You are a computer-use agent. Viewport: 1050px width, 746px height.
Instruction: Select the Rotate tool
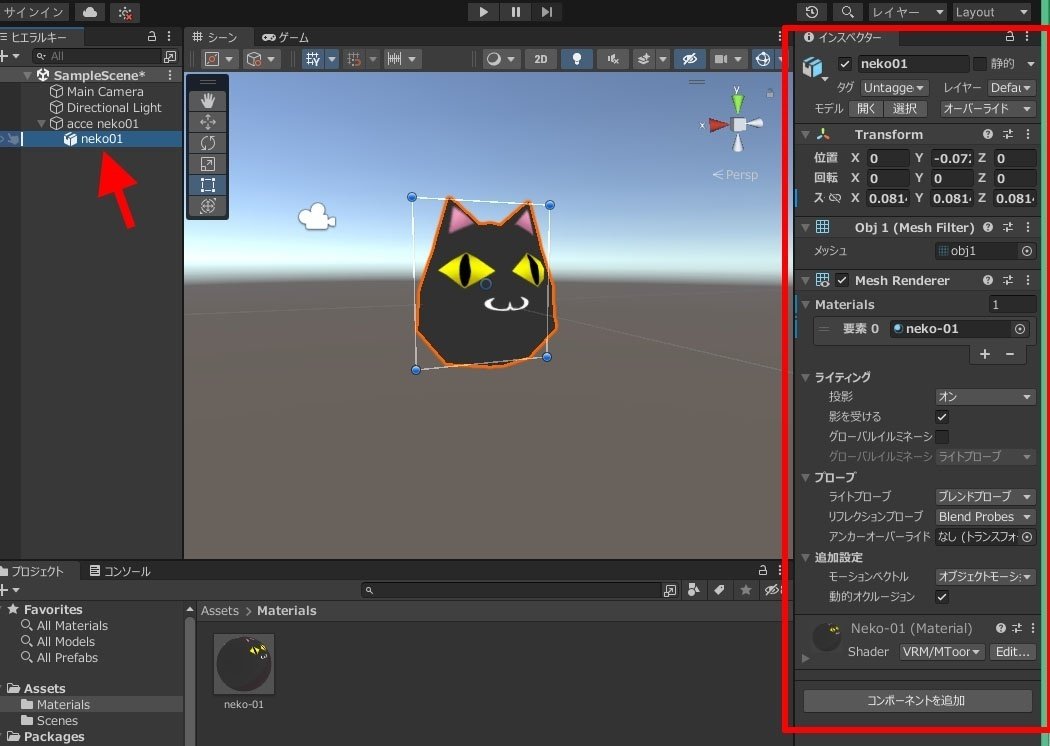pos(208,143)
